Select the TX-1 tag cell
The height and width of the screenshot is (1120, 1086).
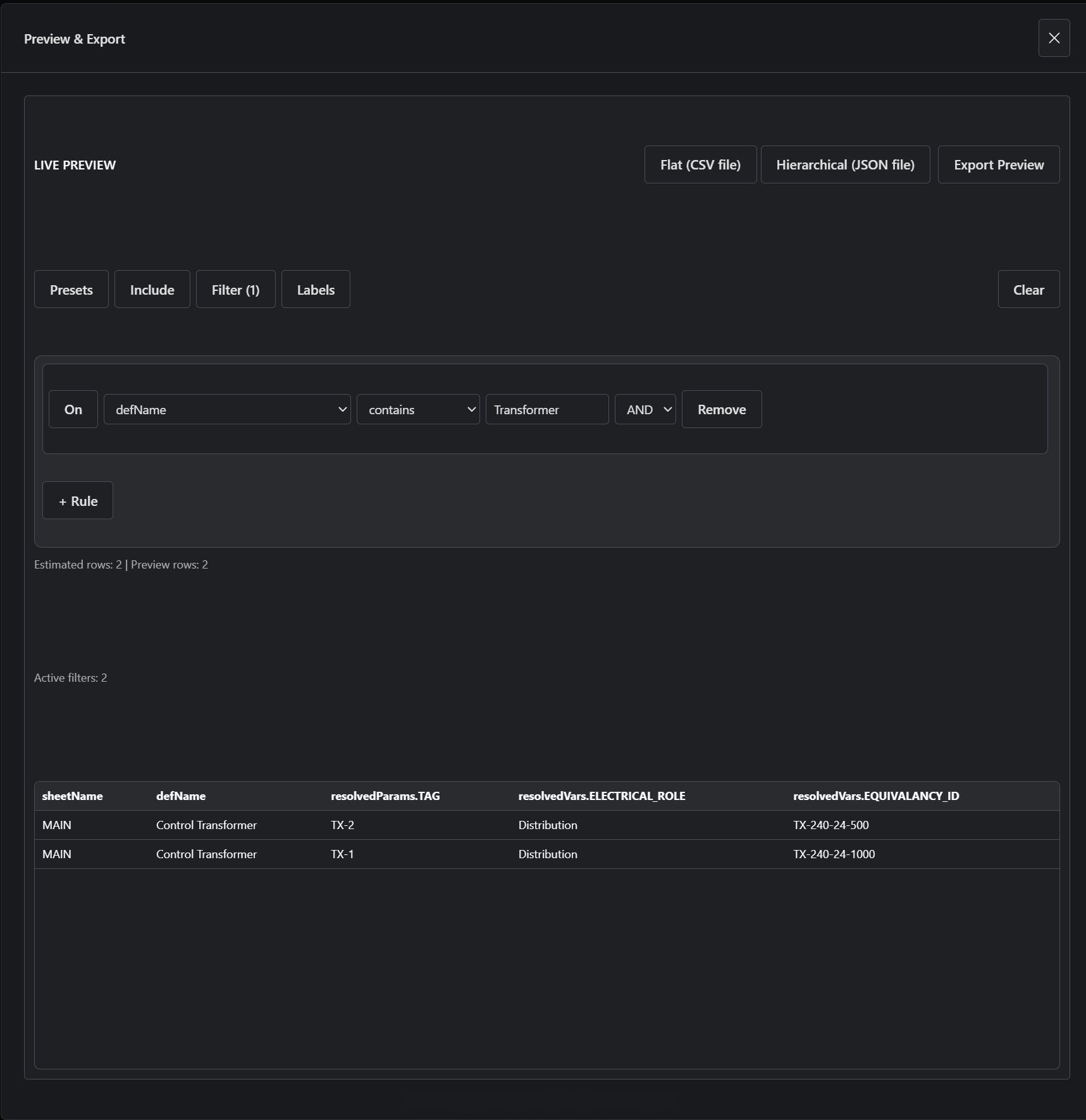(342, 854)
